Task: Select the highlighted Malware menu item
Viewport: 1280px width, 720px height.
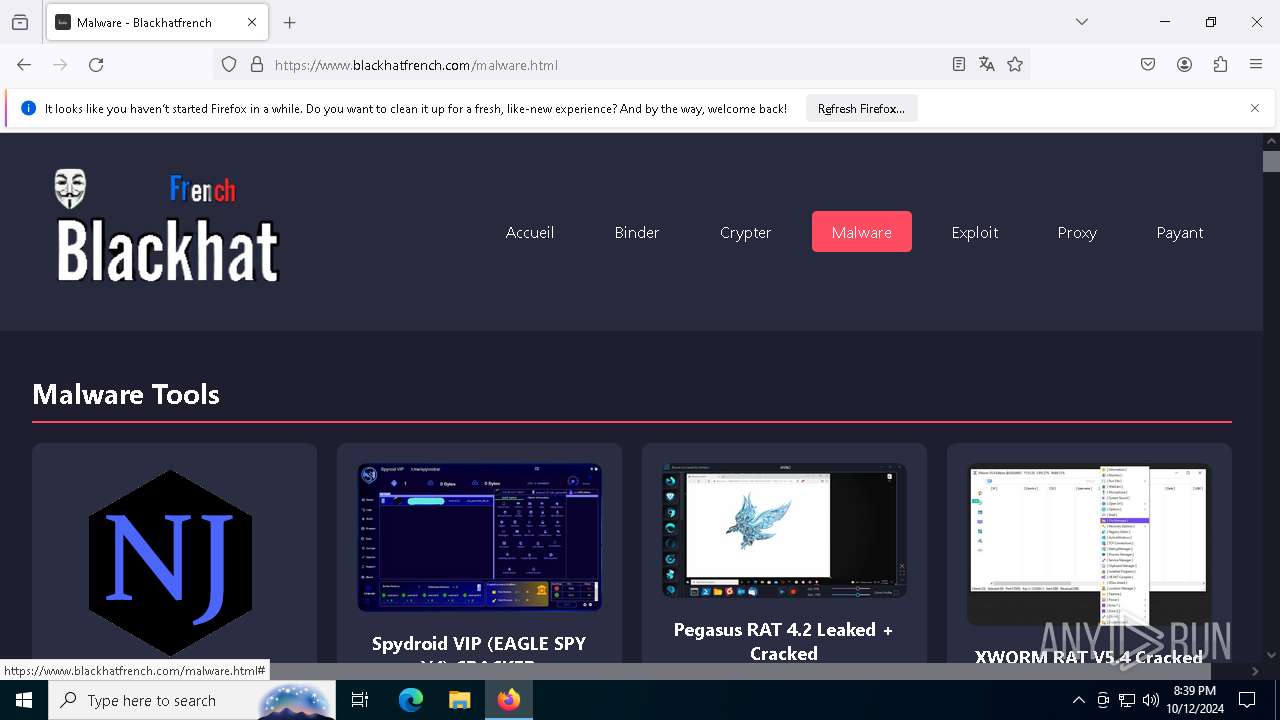Action: click(862, 232)
